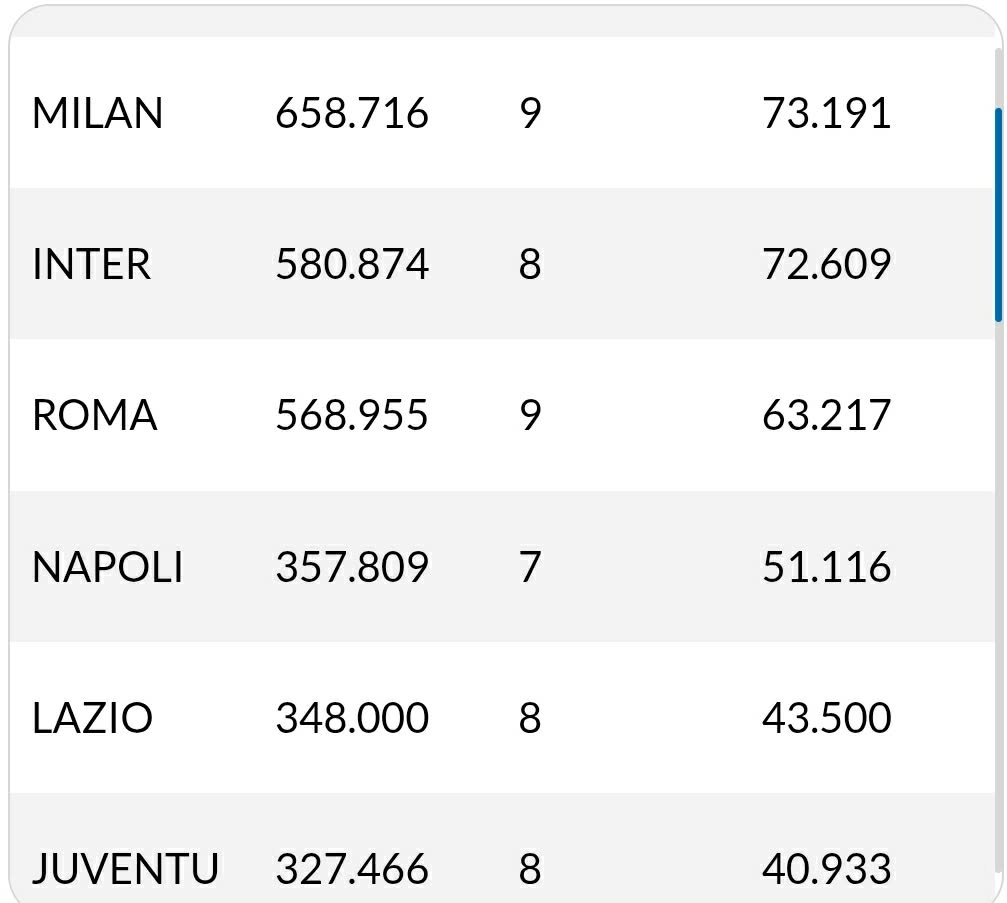Select the INTER team name cell
Image resolution: width=1007 pixels, height=903 pixels.
click(x=91, y=265)
